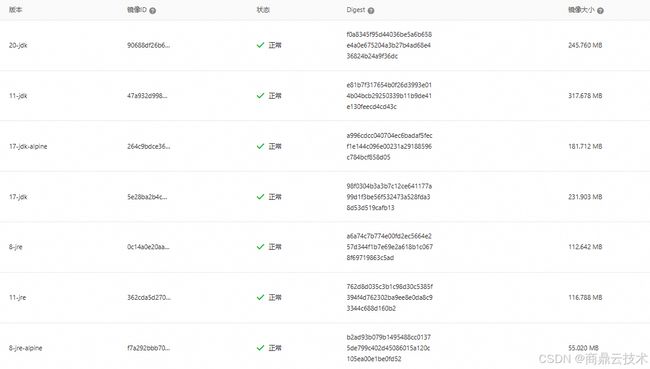Click the digest of the 17-jdk image
Viewport: 650px width, 369px height.
pos(389,197)
